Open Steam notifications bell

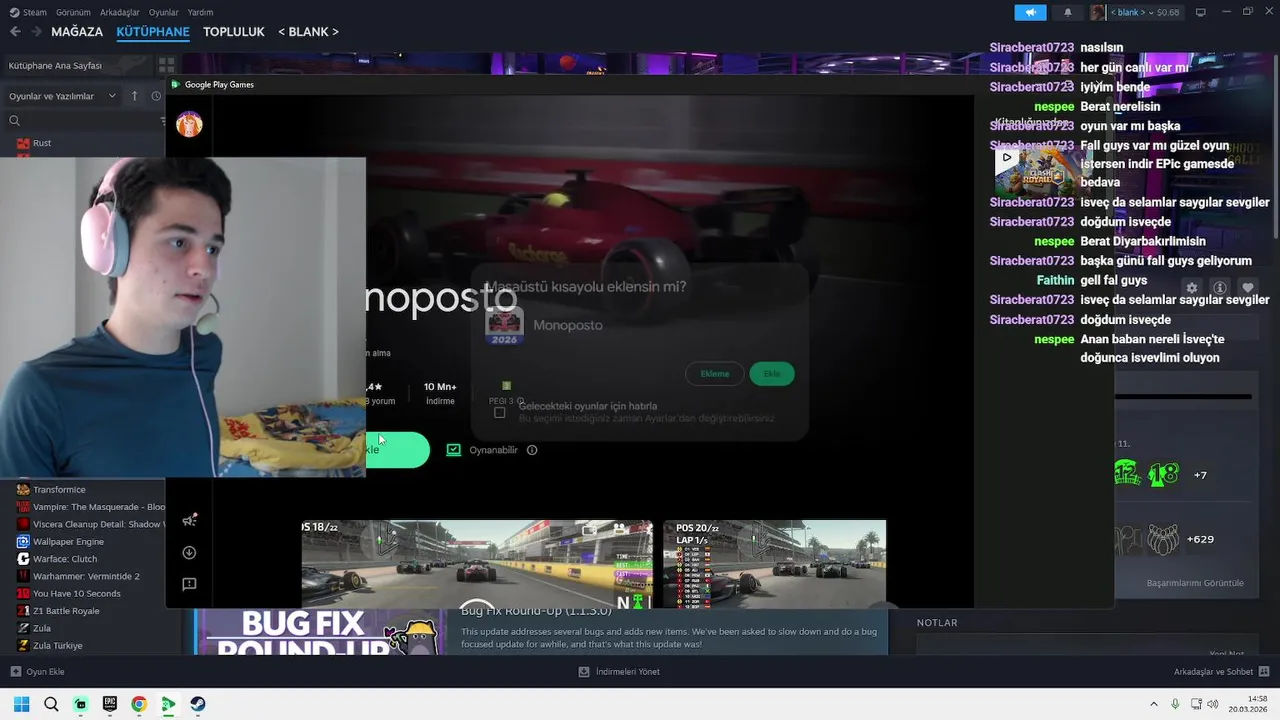pyautogui.click(x=1067, y=12)
